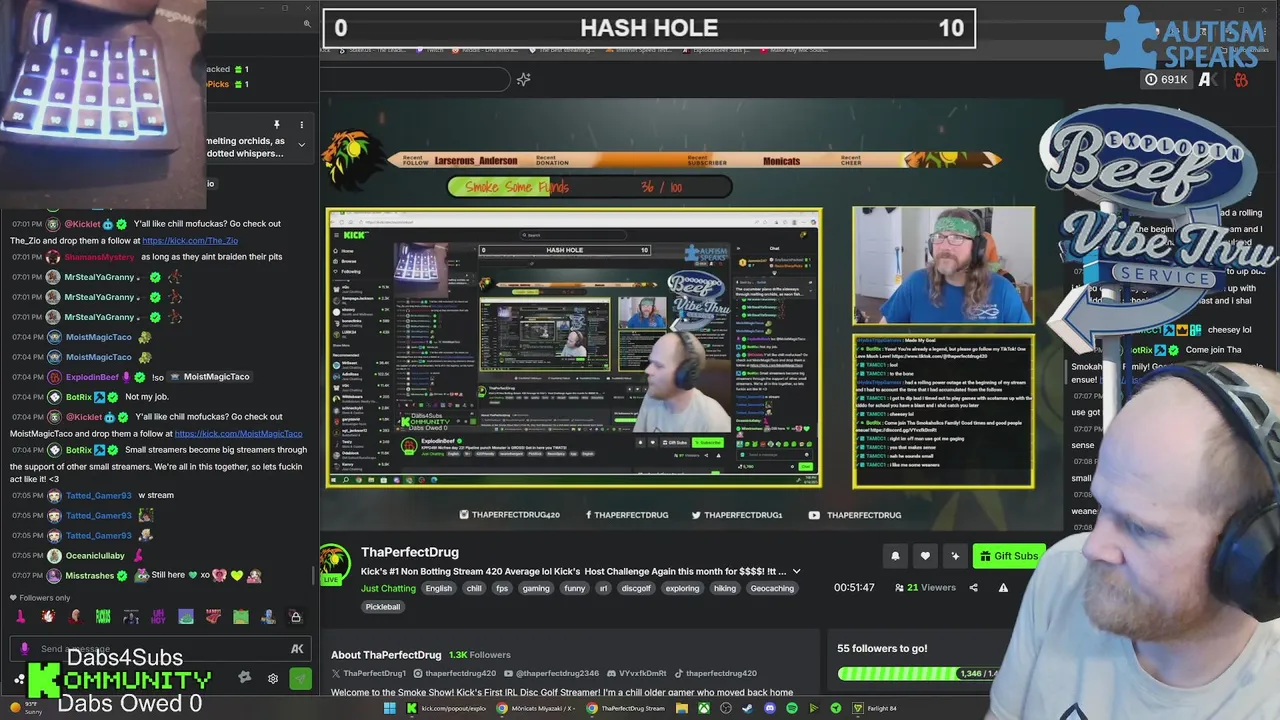Click the notification bell icon for ThaPerfectDrug
The height and width of the screenshot is (720, 1280).
pyautogui.click(x=895, y=556)
